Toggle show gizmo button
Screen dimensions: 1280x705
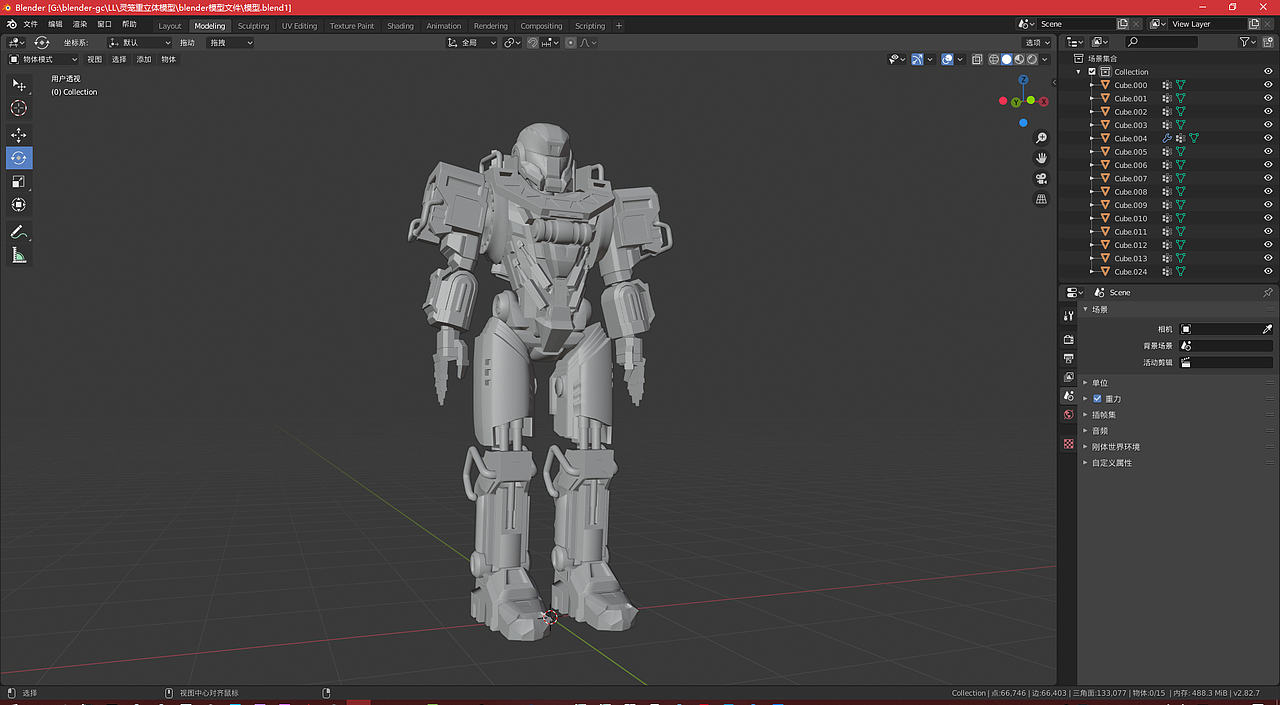click(917, 59)
